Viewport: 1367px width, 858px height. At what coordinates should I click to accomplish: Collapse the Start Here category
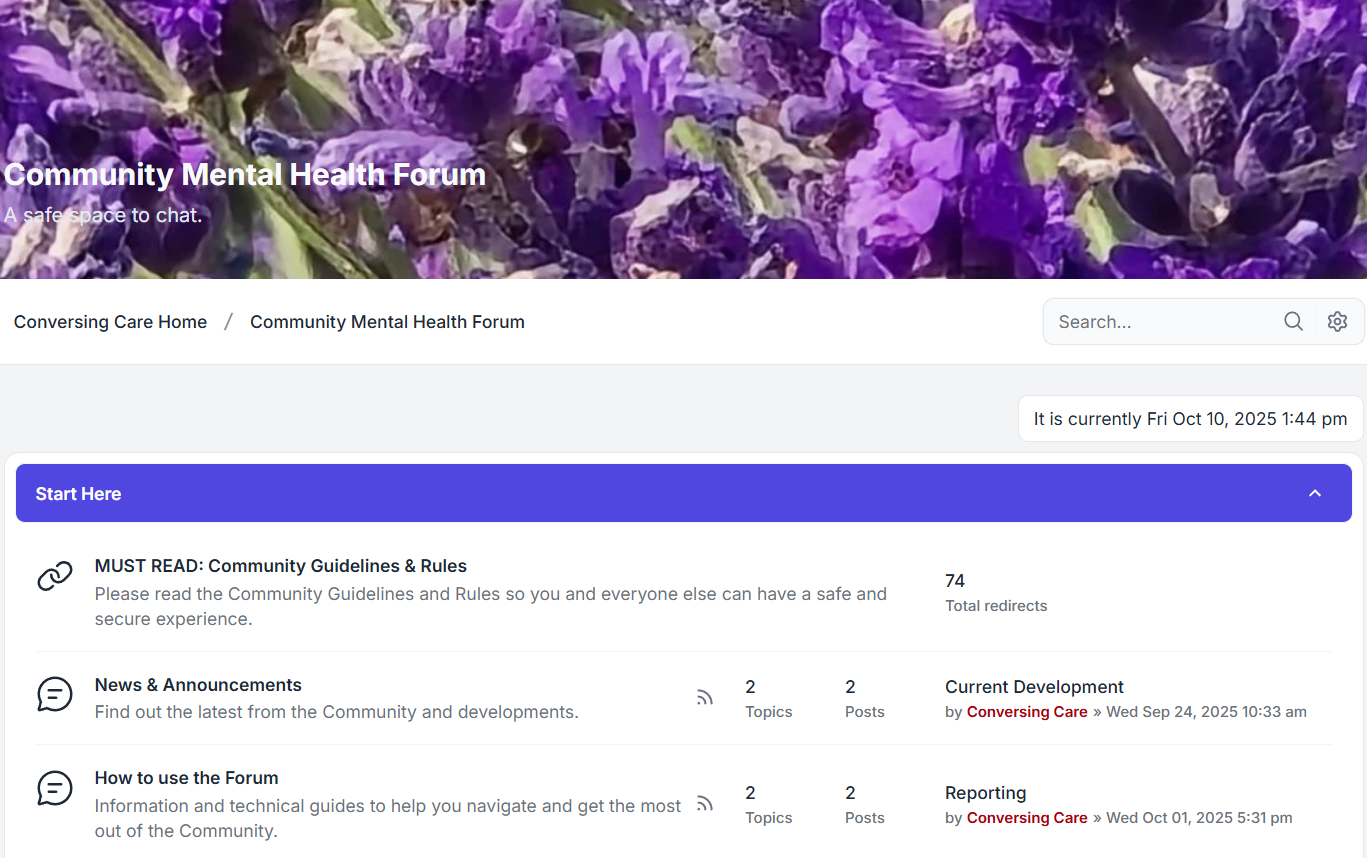click(1315, 493)
